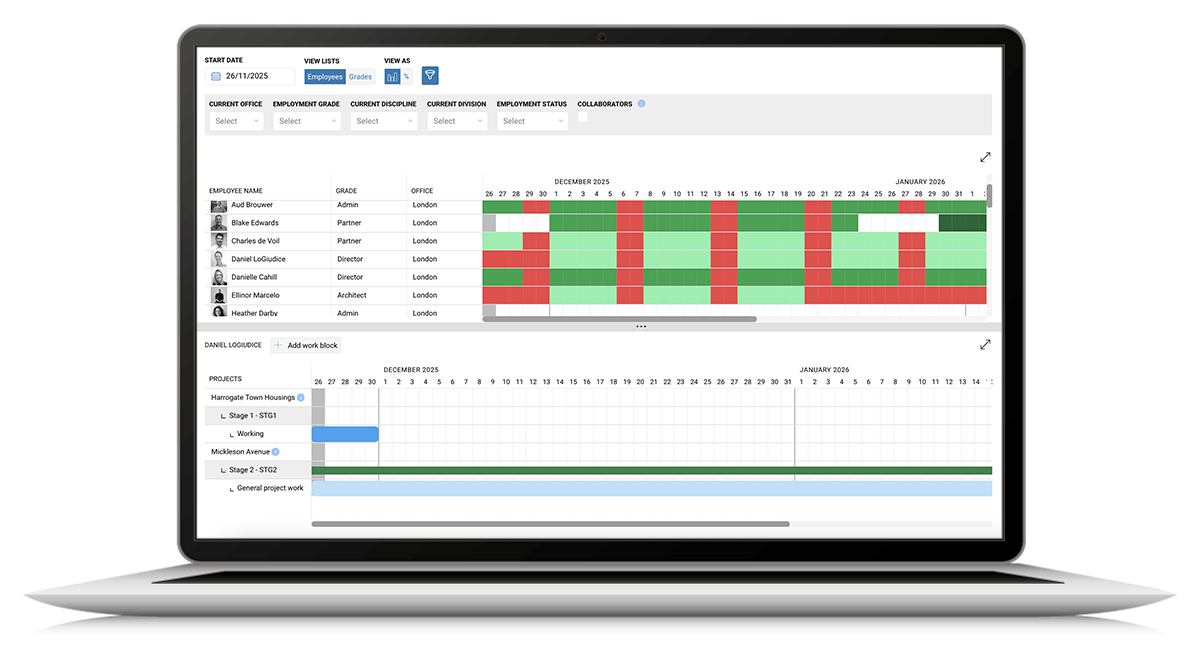Viewport: 1200px width, 645px height.
Task: Switch to percentage view icon
Action: (406, 76)
